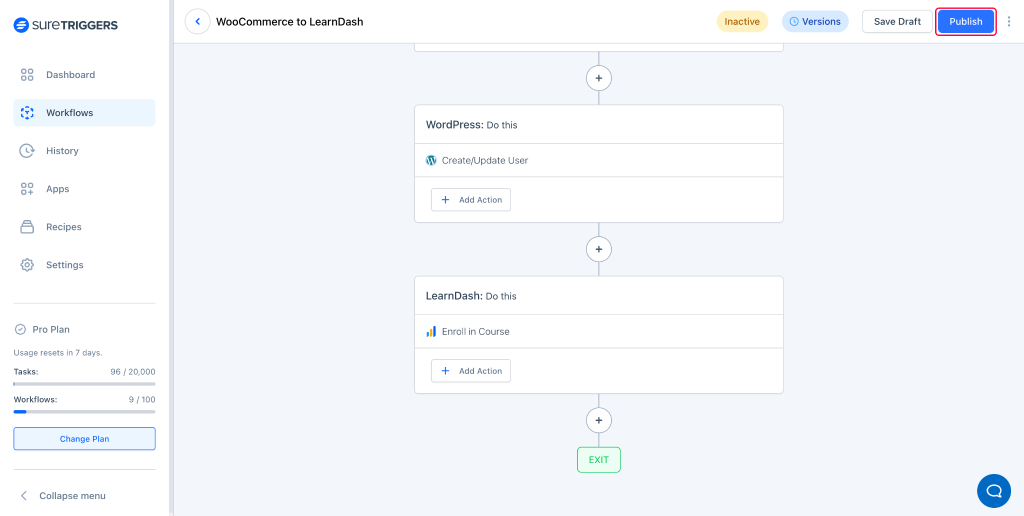Click the SureTriggers logo
The width and height of the screenshot is (1024, 516).
[x=65, y=25]
